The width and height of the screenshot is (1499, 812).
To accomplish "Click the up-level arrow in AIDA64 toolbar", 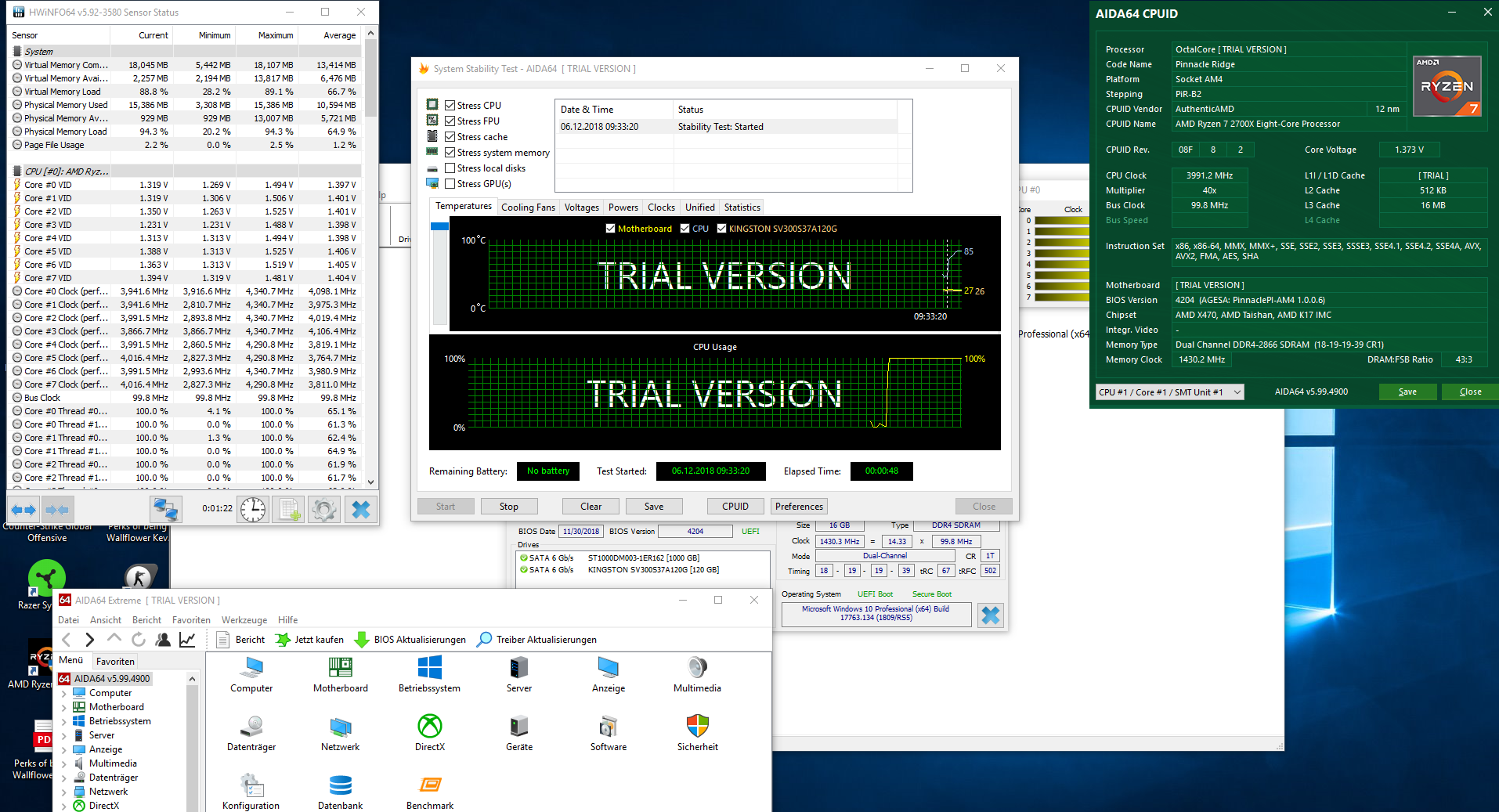I will pos(114,640).
